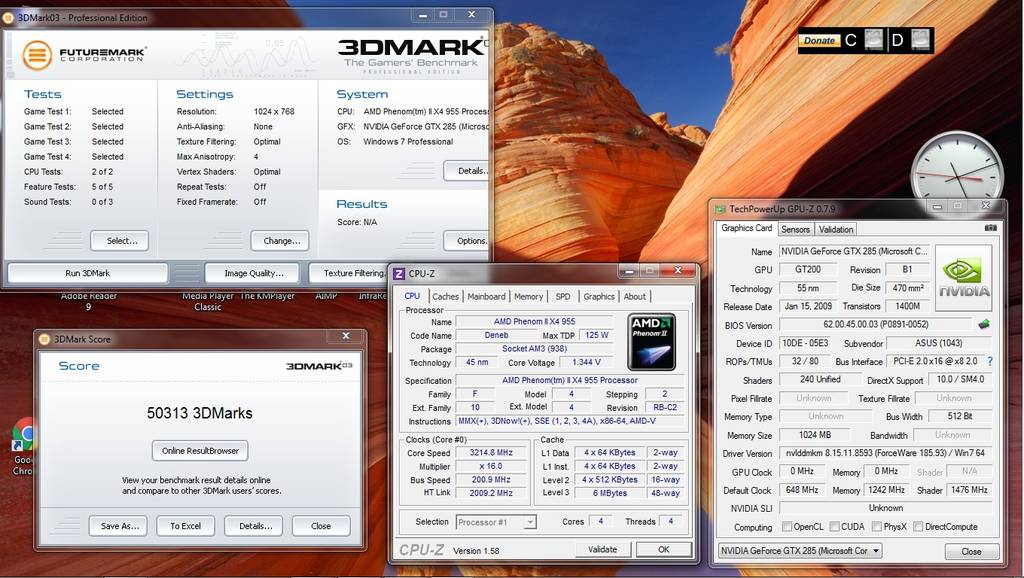This screenshot has height=578, width=1024.
Task: Click the Bus Interface question mark icon
Action: (990, 361)
